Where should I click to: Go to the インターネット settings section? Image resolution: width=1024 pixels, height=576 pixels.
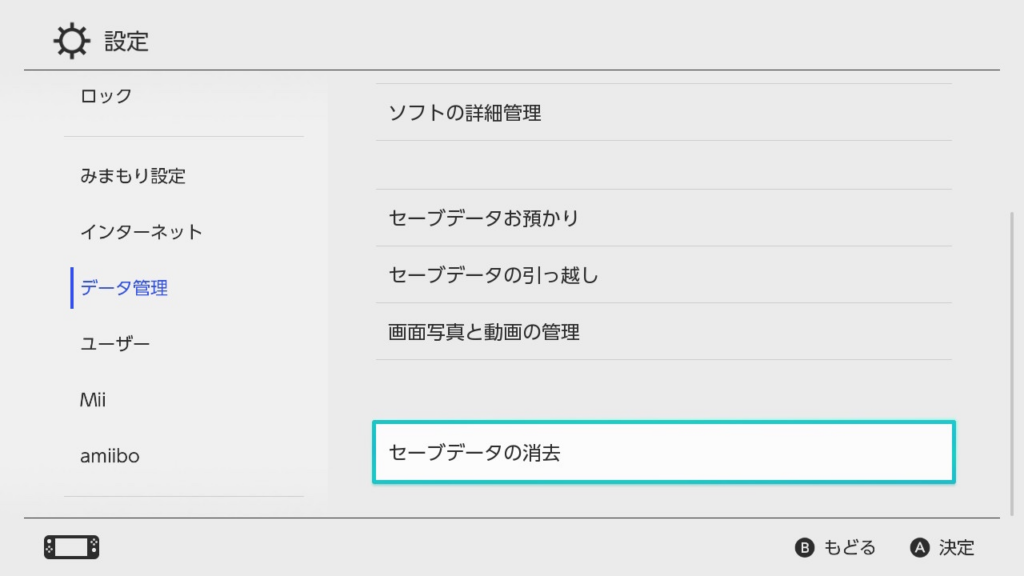click(141, 232)
